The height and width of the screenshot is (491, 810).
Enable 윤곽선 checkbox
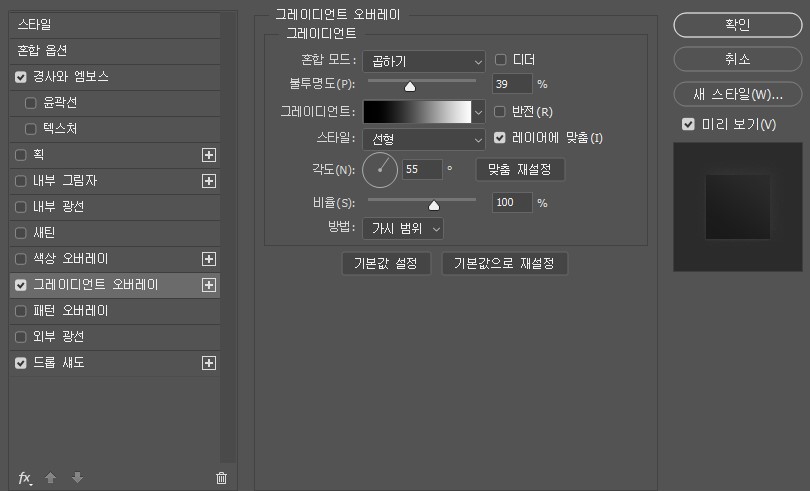pos(30,103)
